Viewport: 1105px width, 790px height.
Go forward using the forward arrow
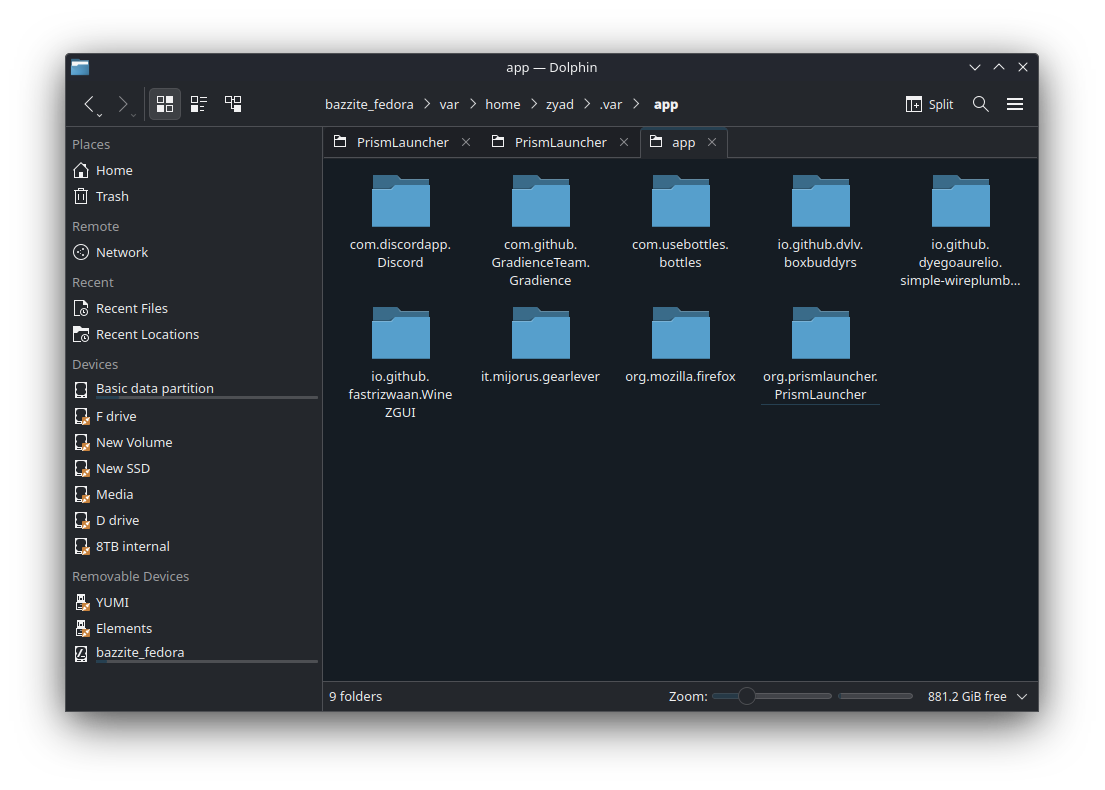click(x=123, y=104)
